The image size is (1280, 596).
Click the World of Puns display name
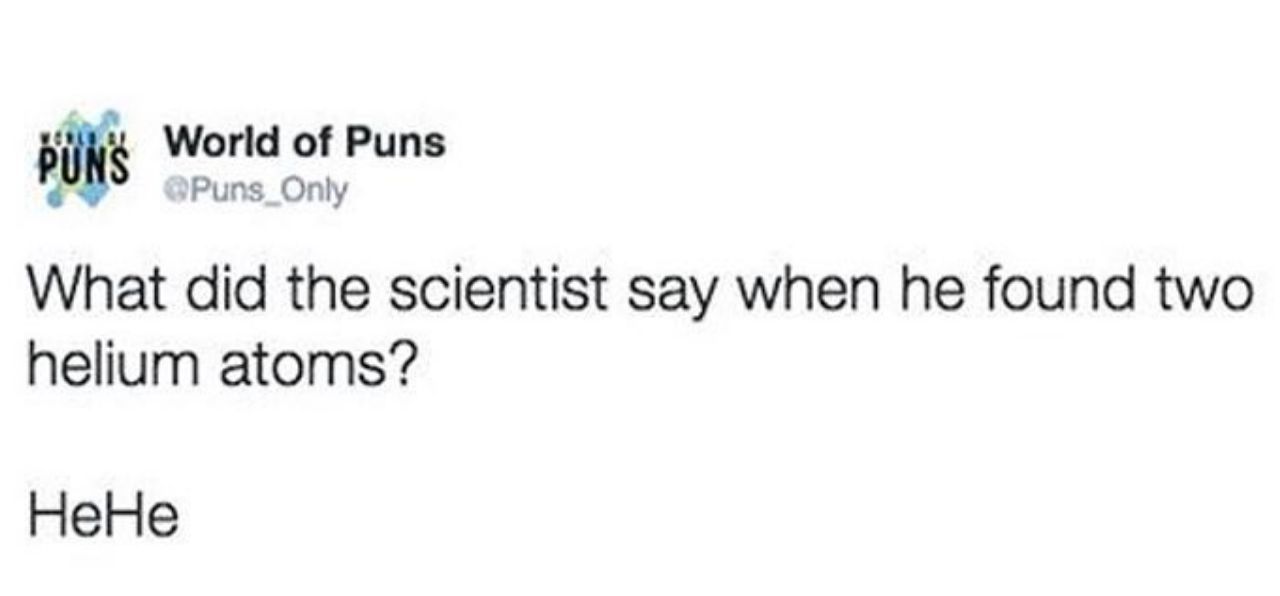click(x=305, y=143)
